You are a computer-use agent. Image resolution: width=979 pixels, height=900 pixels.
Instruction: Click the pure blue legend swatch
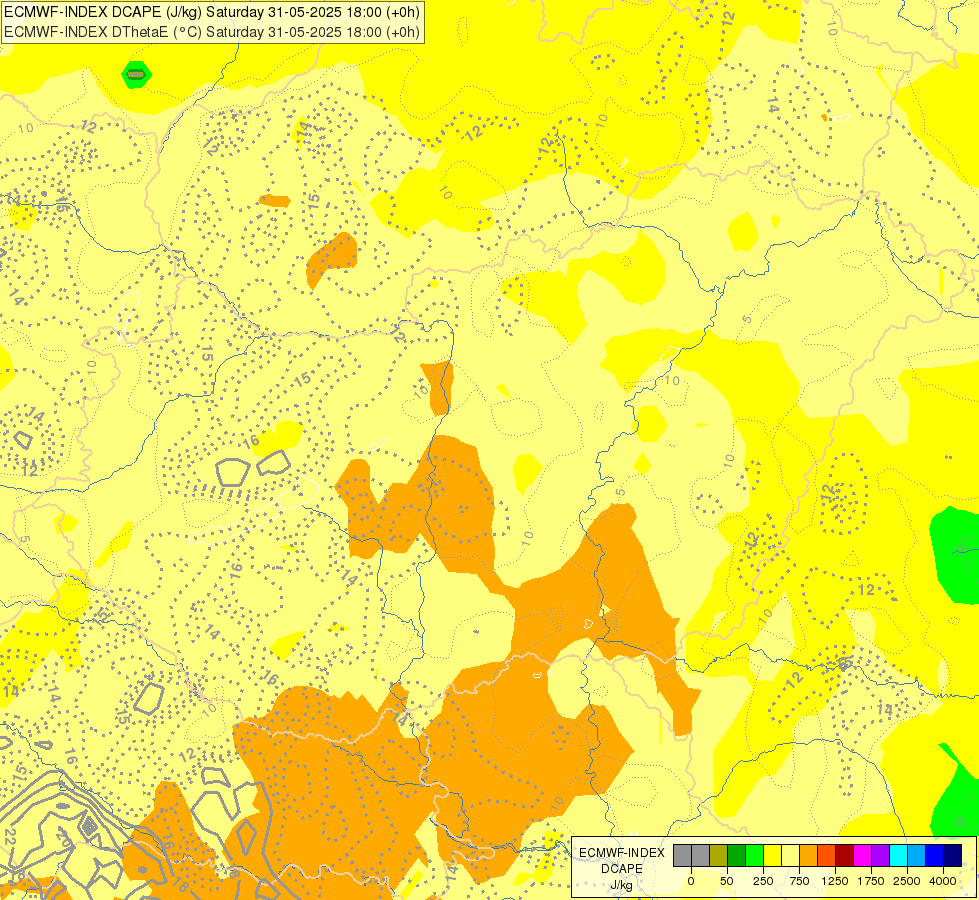pyautogui.click(x=935, y=856)
